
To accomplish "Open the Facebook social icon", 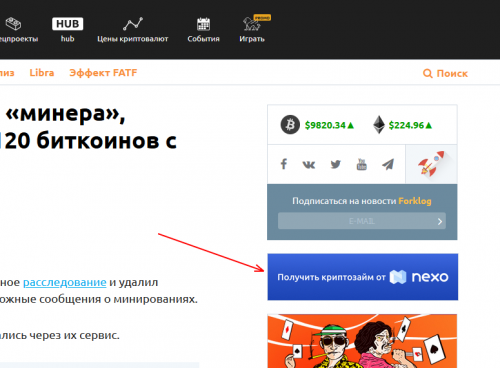I will click(x=284, y=164).
